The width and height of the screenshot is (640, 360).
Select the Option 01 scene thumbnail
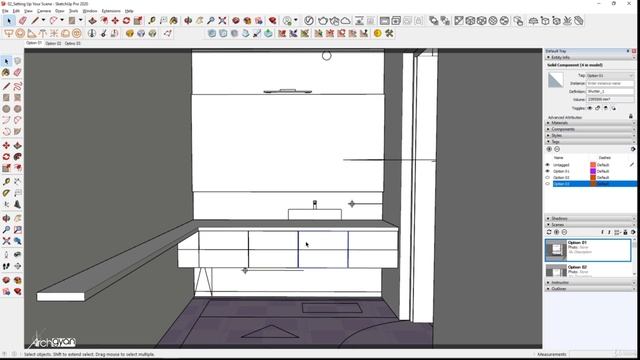[x=556, y=250]
